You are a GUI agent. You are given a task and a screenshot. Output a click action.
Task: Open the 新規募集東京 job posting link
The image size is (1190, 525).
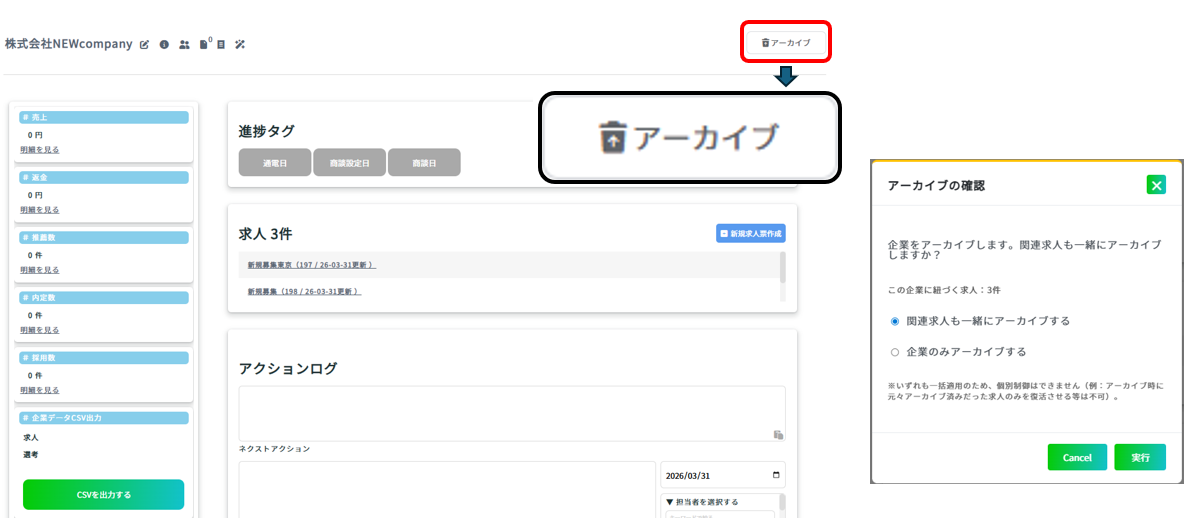(x=311, y=265)
